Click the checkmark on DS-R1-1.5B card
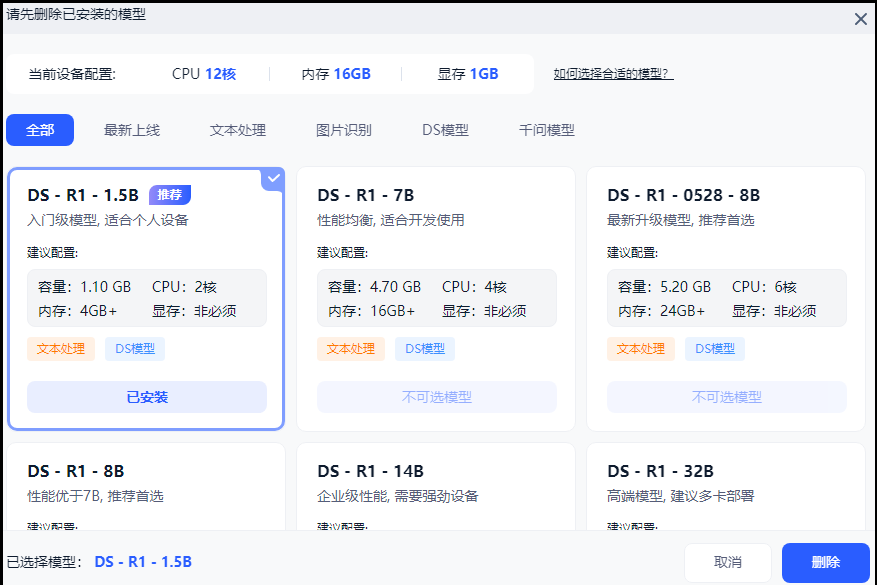The height and width of the screenshot is (585, 877). pyautogui.click(x=272, y=178)
